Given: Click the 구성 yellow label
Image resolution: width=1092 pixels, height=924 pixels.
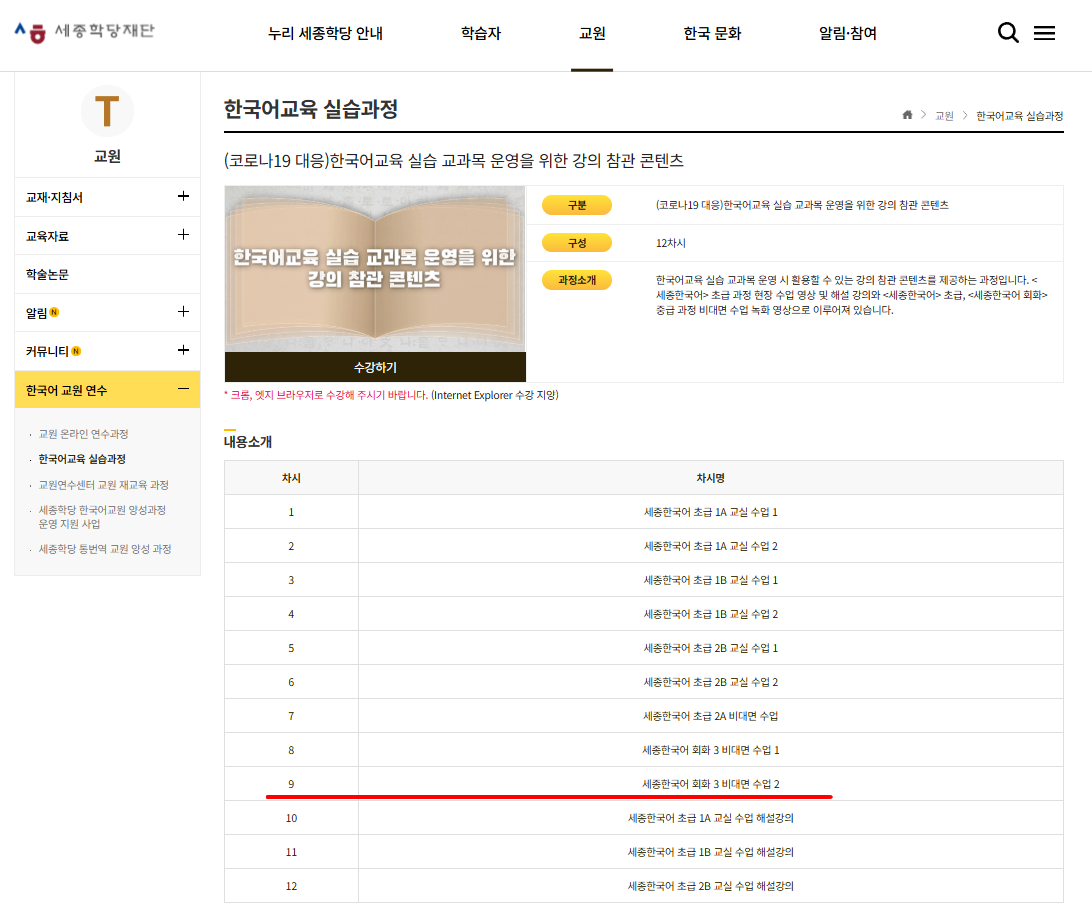Looking at the screenshot, I should click(x=577, y=243).
